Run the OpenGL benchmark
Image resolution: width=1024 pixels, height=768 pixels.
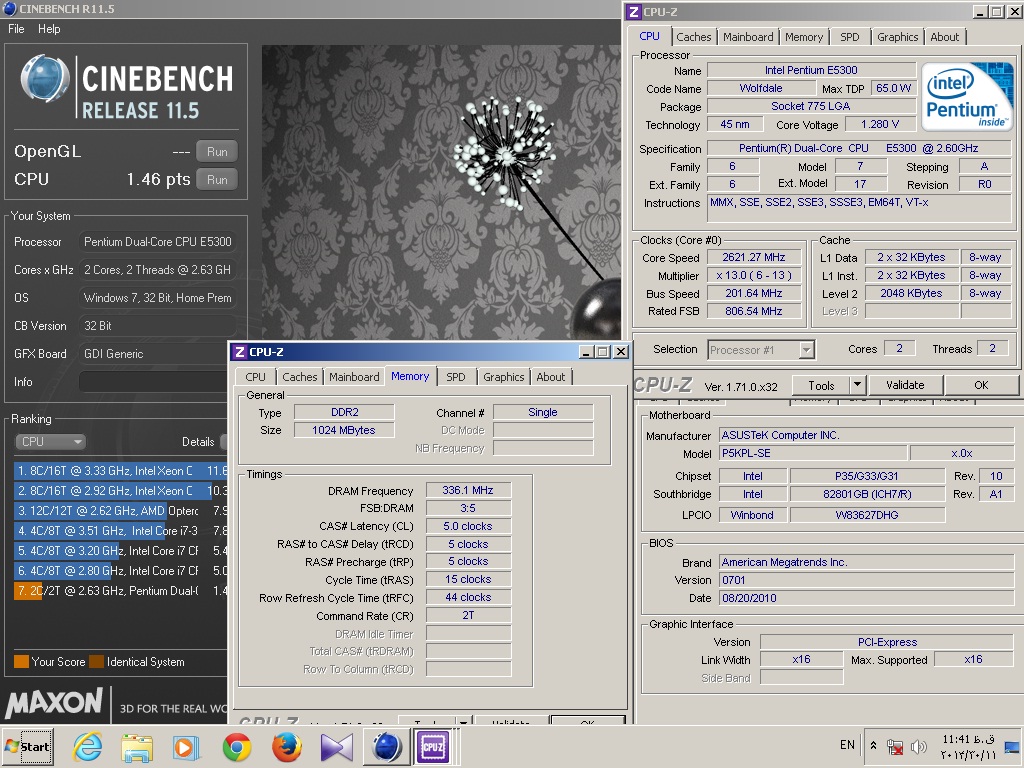pos(217,152)
